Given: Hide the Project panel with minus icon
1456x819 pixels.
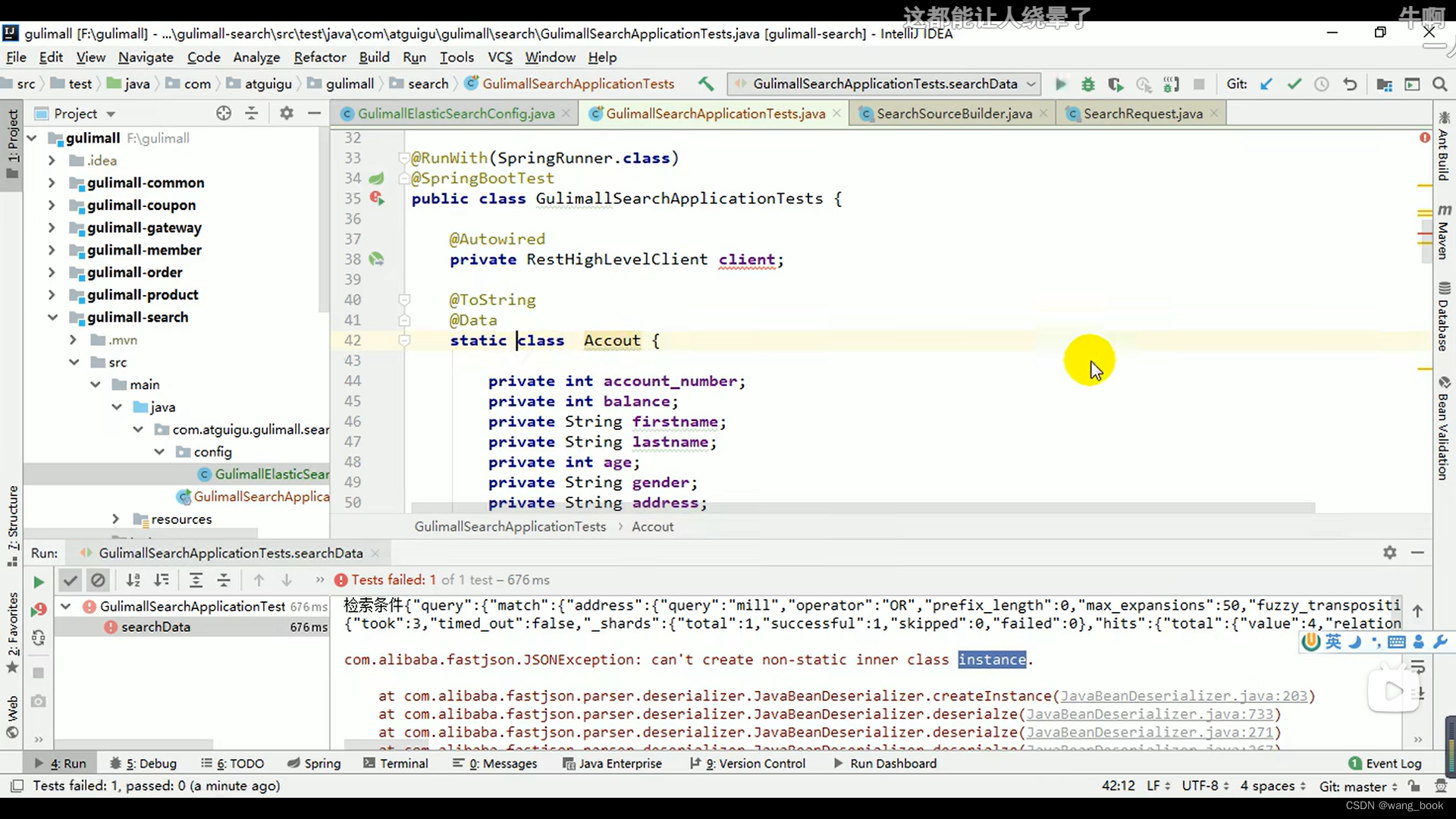Looking at the screenshot, I should click(314, 113).
